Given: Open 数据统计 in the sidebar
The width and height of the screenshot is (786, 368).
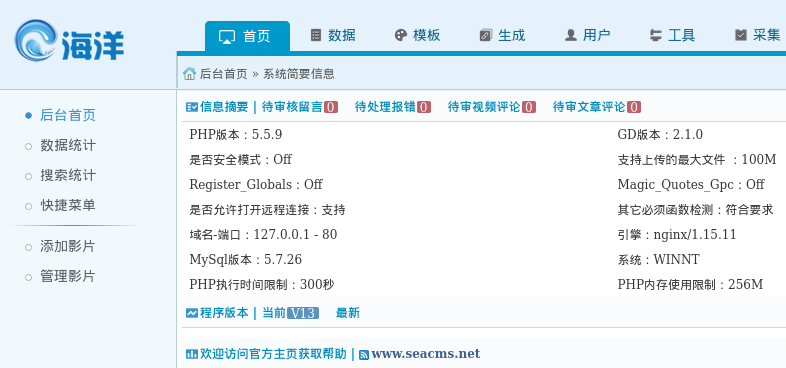Looking at the screenshot, I should tap(68, 146).
